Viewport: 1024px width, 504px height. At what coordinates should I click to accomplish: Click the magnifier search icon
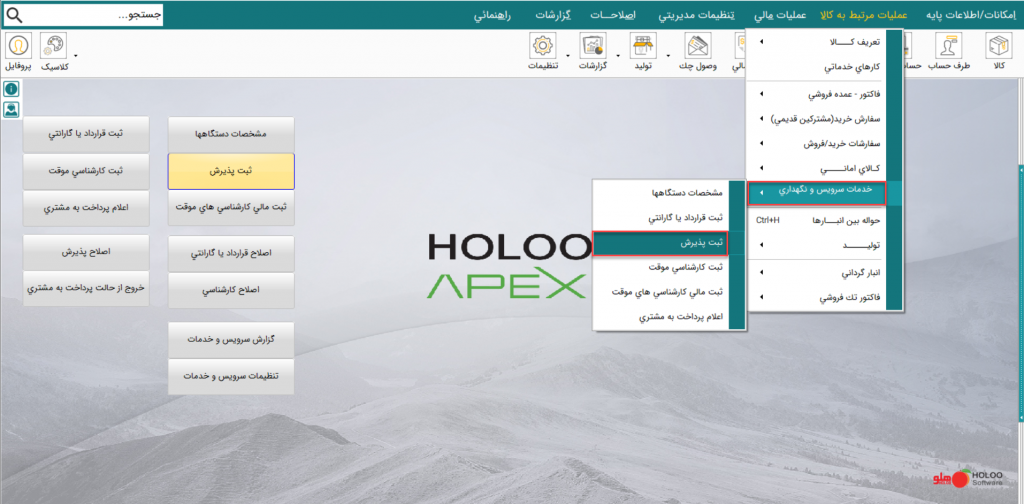click(14, 14)
